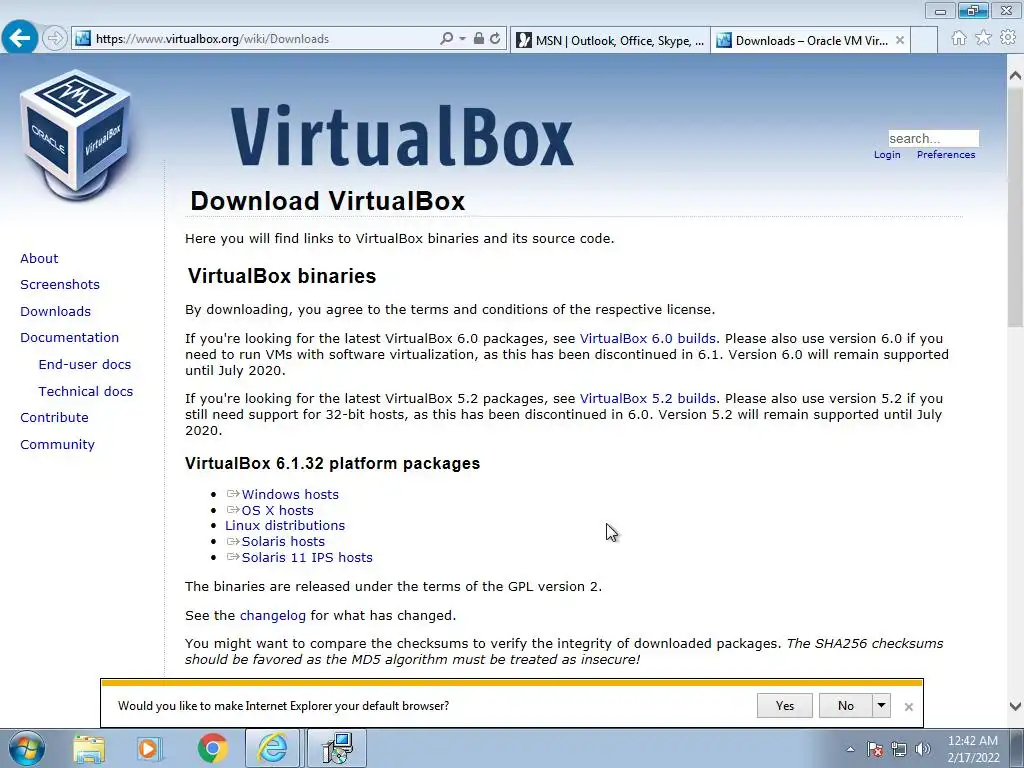Viewport: 1024px width, 768px height.
Task: Open a new blank tab
Action: 924,40
